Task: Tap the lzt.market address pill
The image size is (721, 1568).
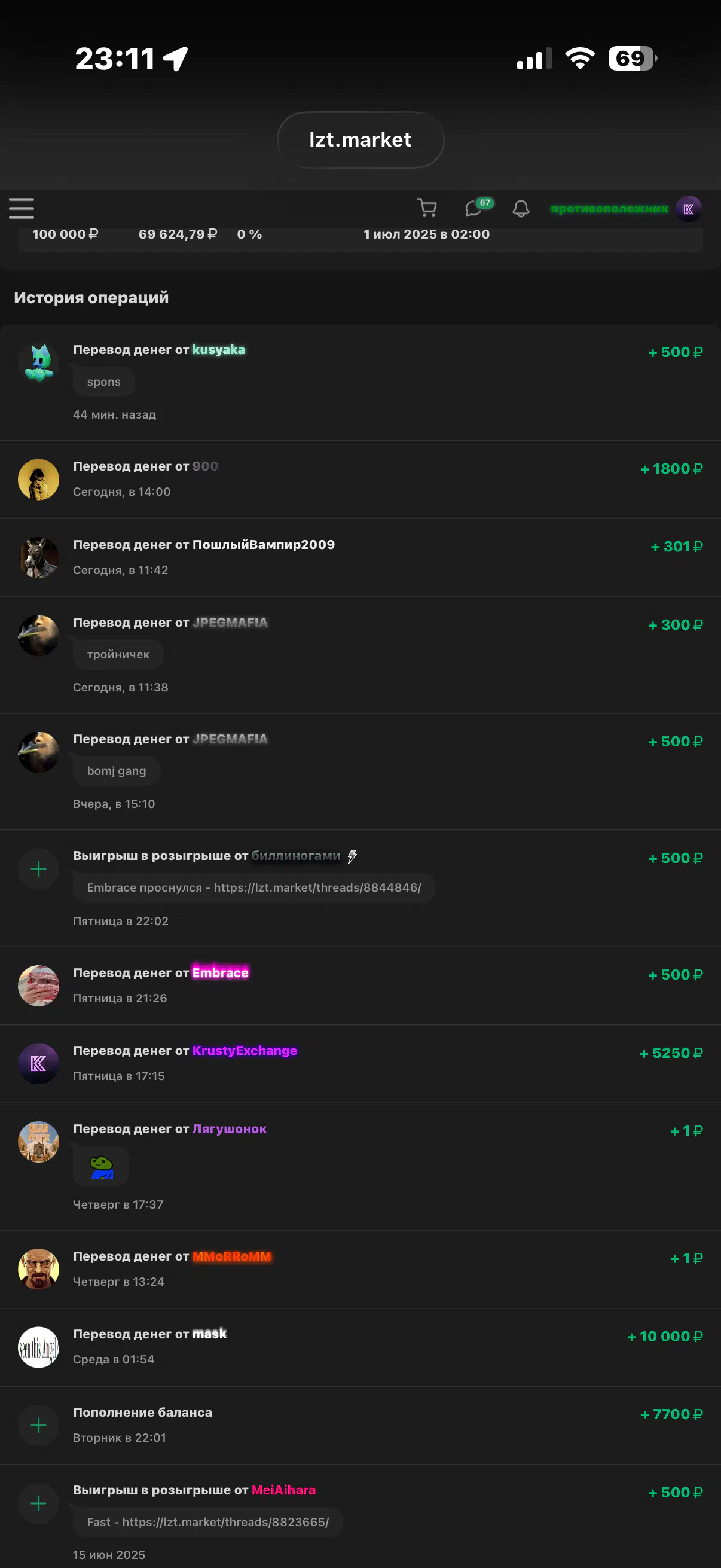Action: click(360, 140)
